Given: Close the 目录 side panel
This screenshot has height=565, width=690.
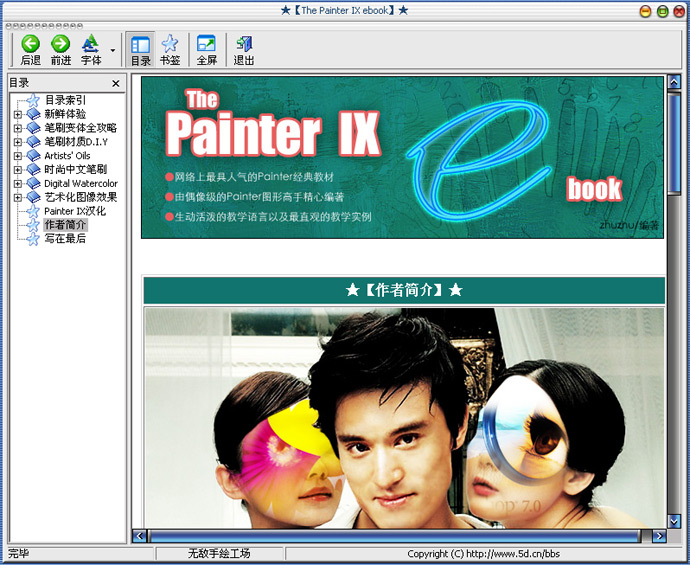Looking at the screenshot, I should coord(116,83).
